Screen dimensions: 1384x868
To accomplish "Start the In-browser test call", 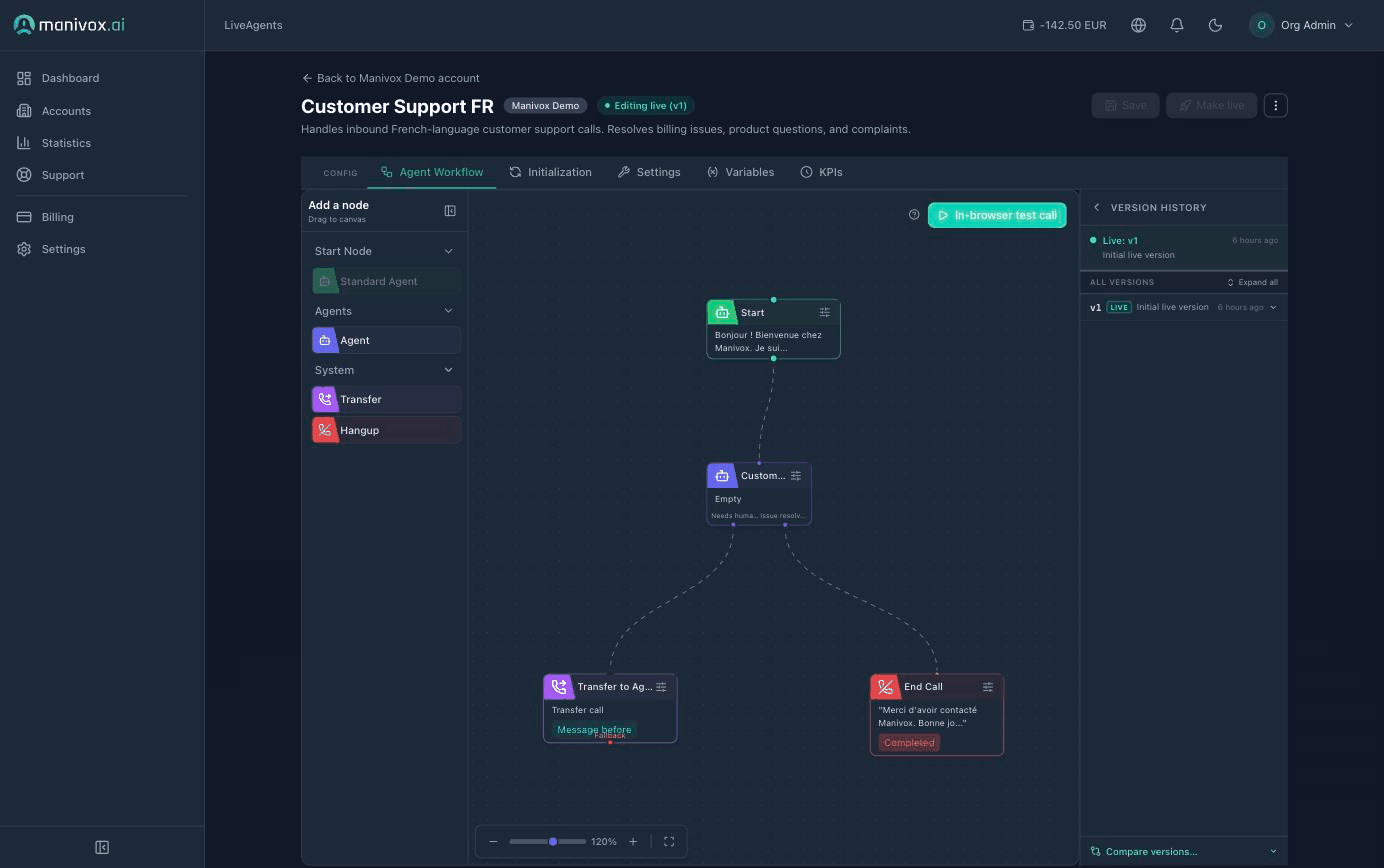I will 997,215.
